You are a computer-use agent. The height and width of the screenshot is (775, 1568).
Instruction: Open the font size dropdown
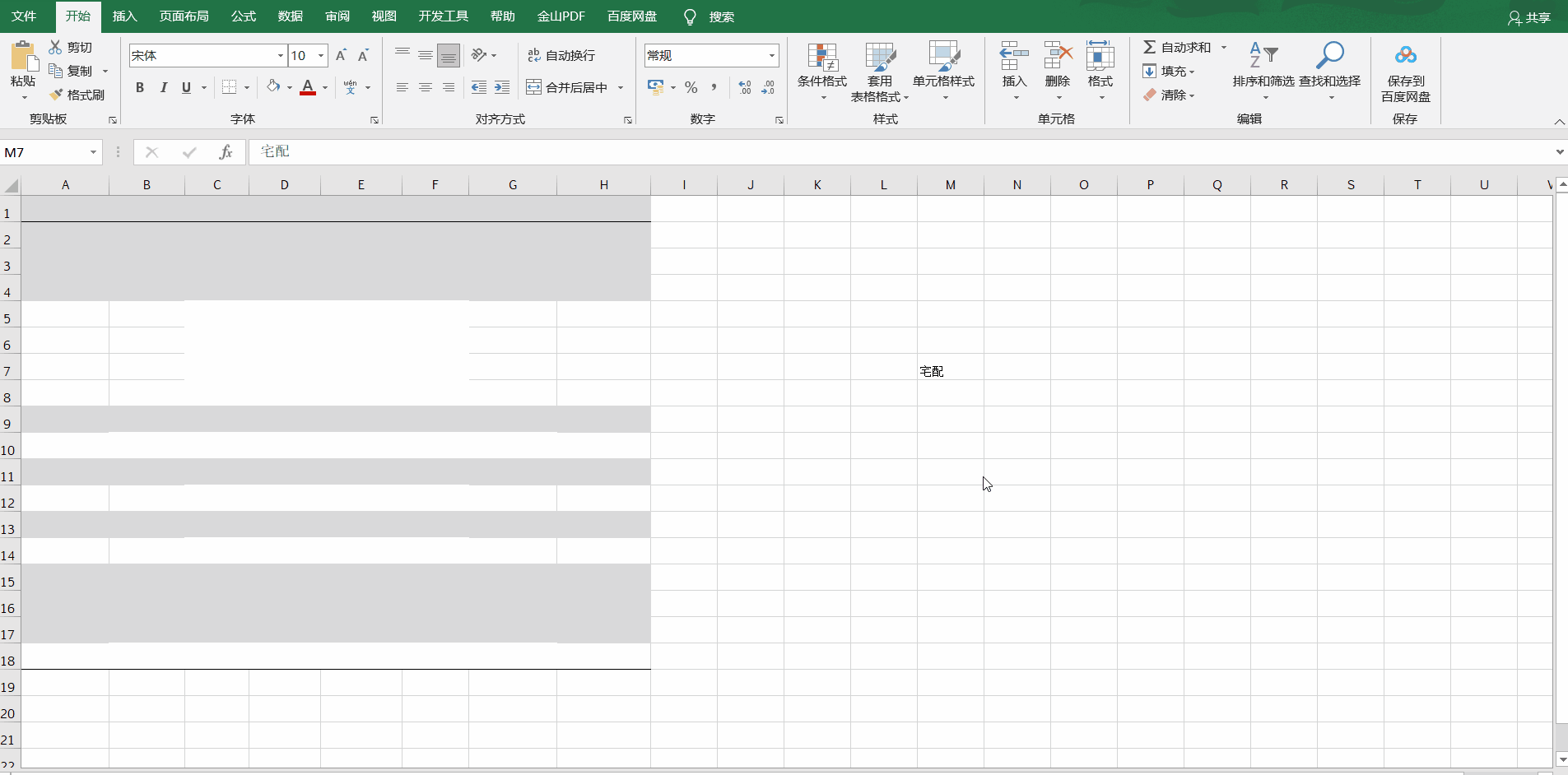click(x=321, y=55)
